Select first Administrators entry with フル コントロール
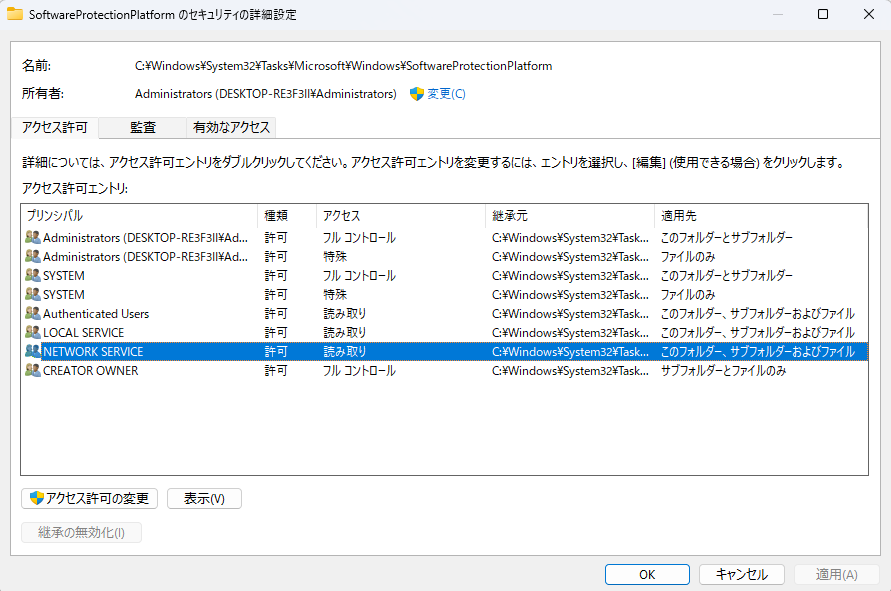891x591 pixels. point(444,238)
